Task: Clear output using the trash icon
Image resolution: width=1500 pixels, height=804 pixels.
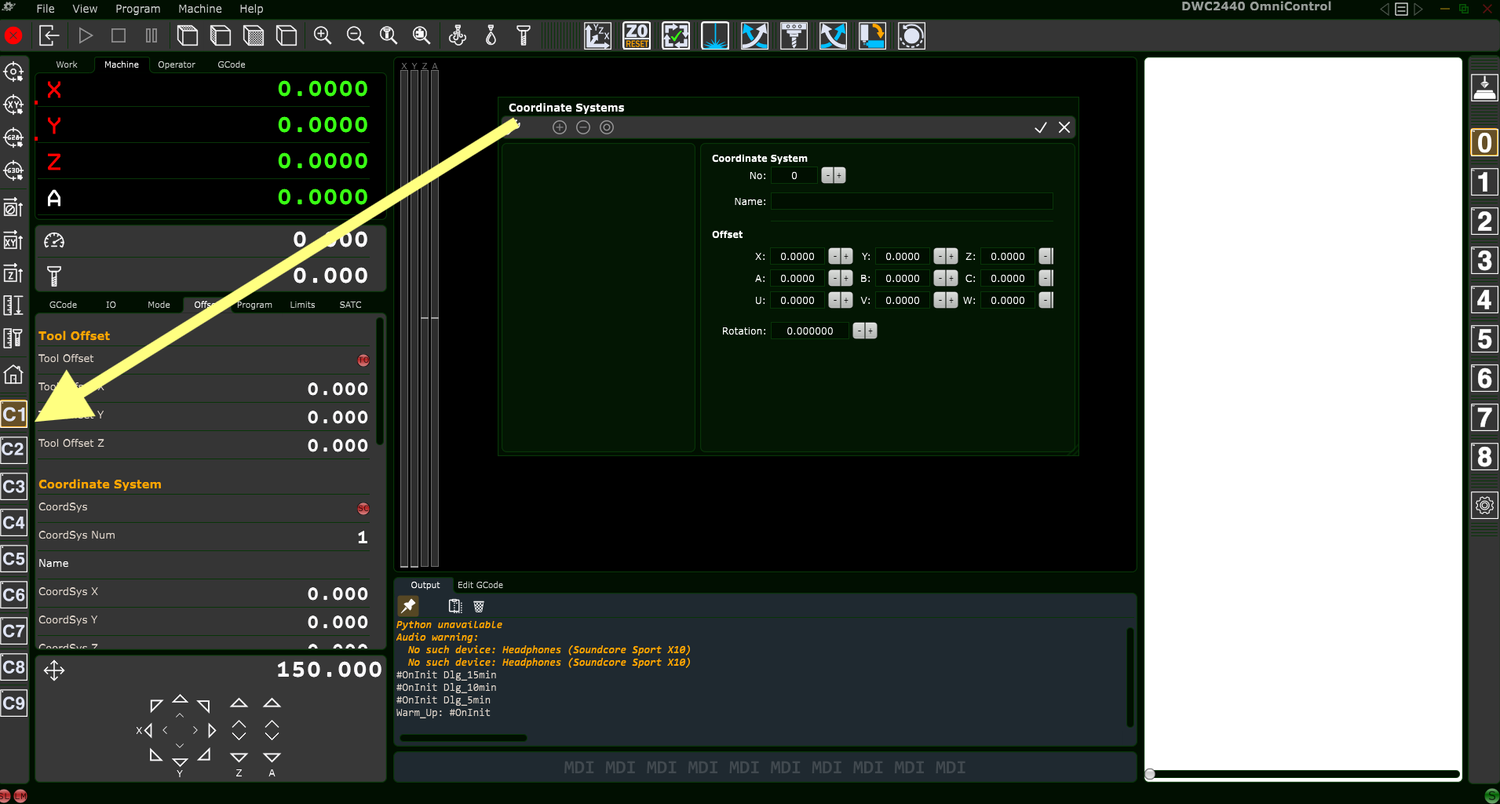Action: pyautogui.click(x=479, y=606)
